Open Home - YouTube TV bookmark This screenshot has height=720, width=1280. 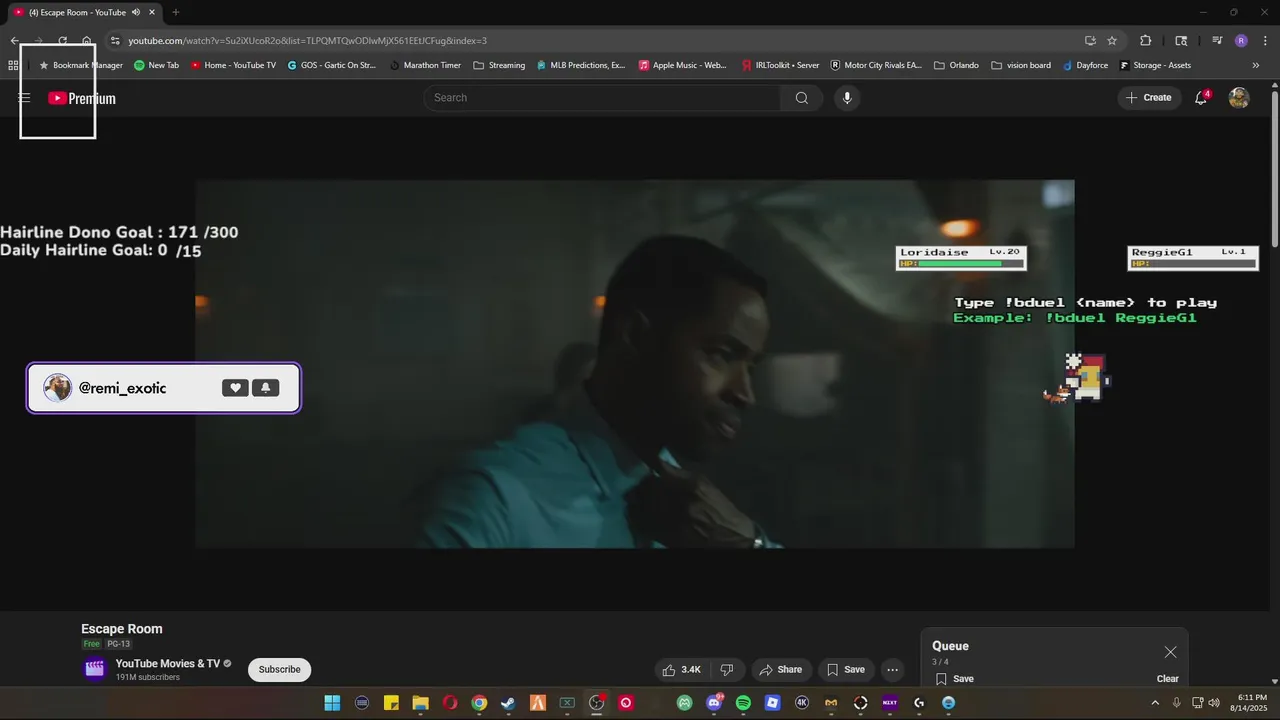click(233, 65)
